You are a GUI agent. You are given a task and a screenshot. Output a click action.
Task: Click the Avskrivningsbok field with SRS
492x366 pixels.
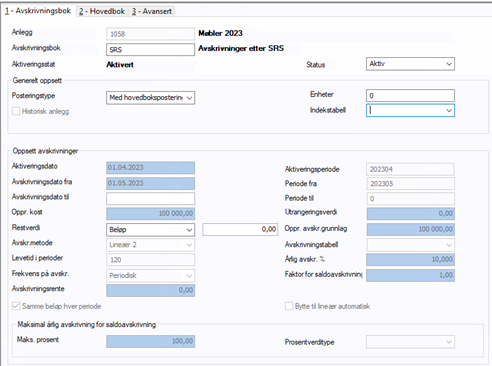tap(150, 50)
